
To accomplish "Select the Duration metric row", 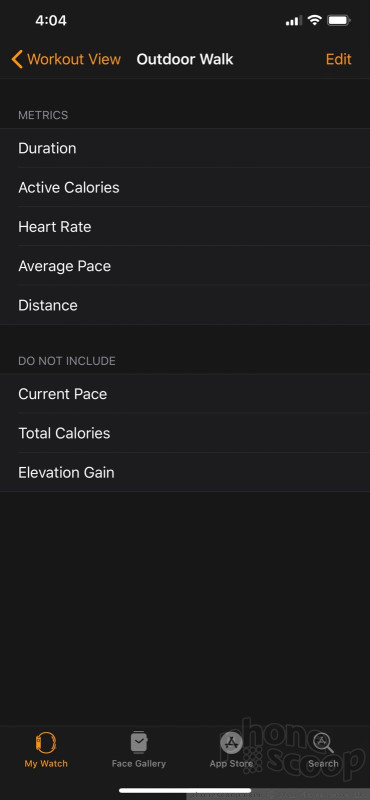I will [x=185, y=148].
